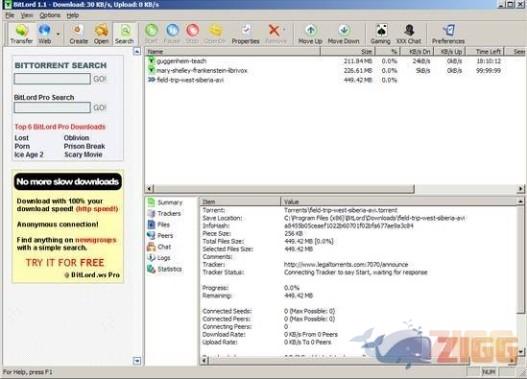The height and width of the screenshot is (379, 527).
Task: Sort torrents by Name column
Action: point(233,51)
